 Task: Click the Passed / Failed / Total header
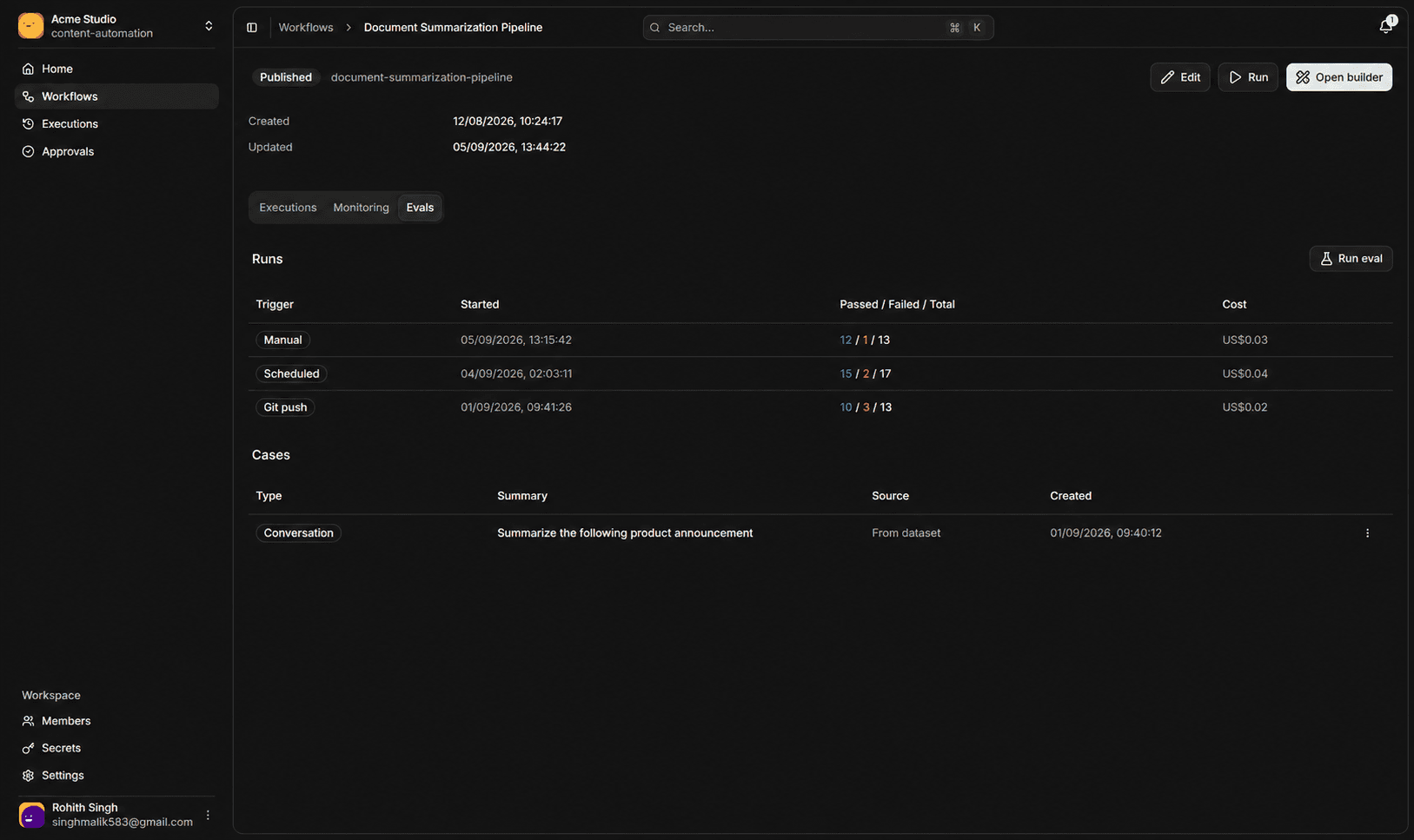click(897, 305)
